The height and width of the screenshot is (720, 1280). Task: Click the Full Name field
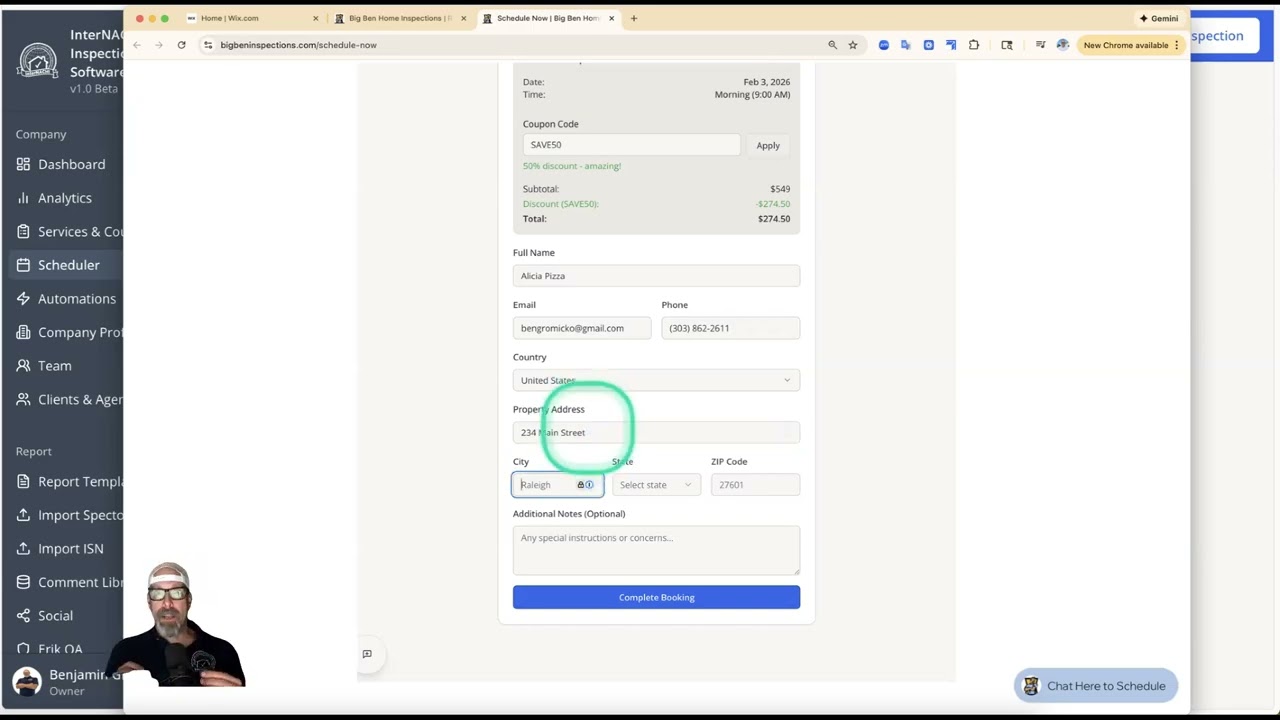point(656,276)
